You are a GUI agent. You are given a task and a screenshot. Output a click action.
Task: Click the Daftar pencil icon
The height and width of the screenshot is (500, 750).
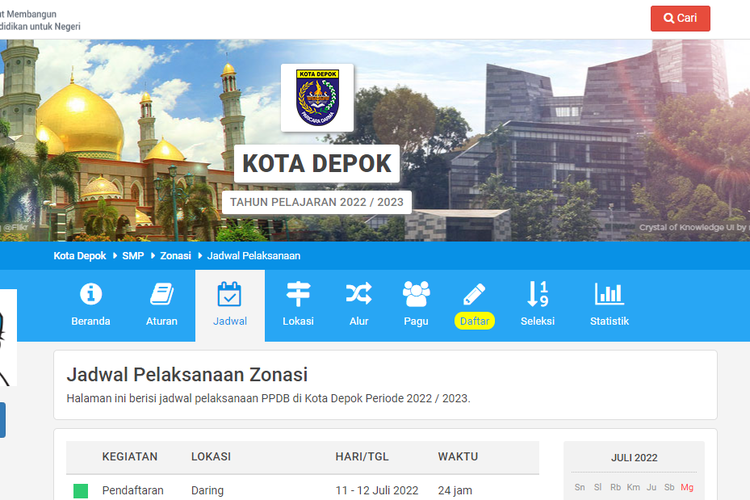(474, 293)
